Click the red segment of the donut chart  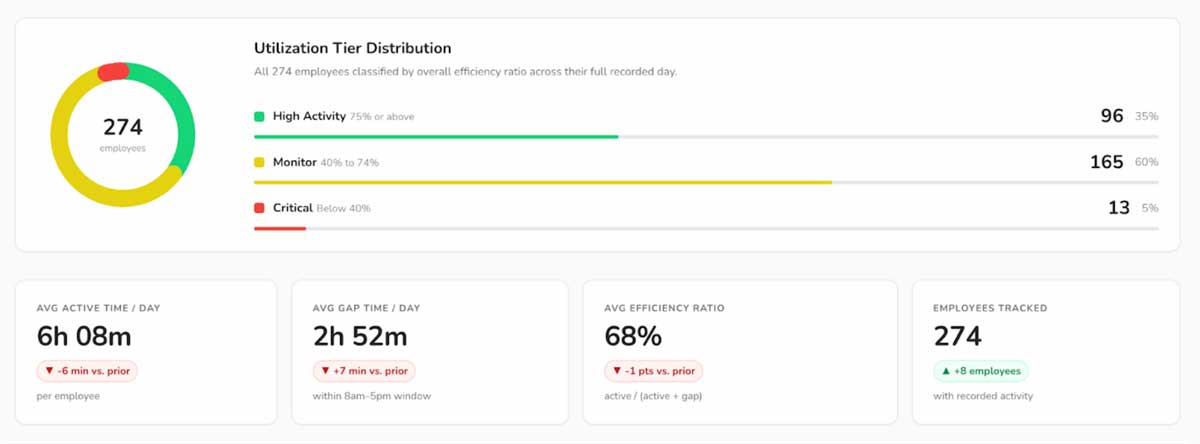pyautogui.click(x=112, y=71)
